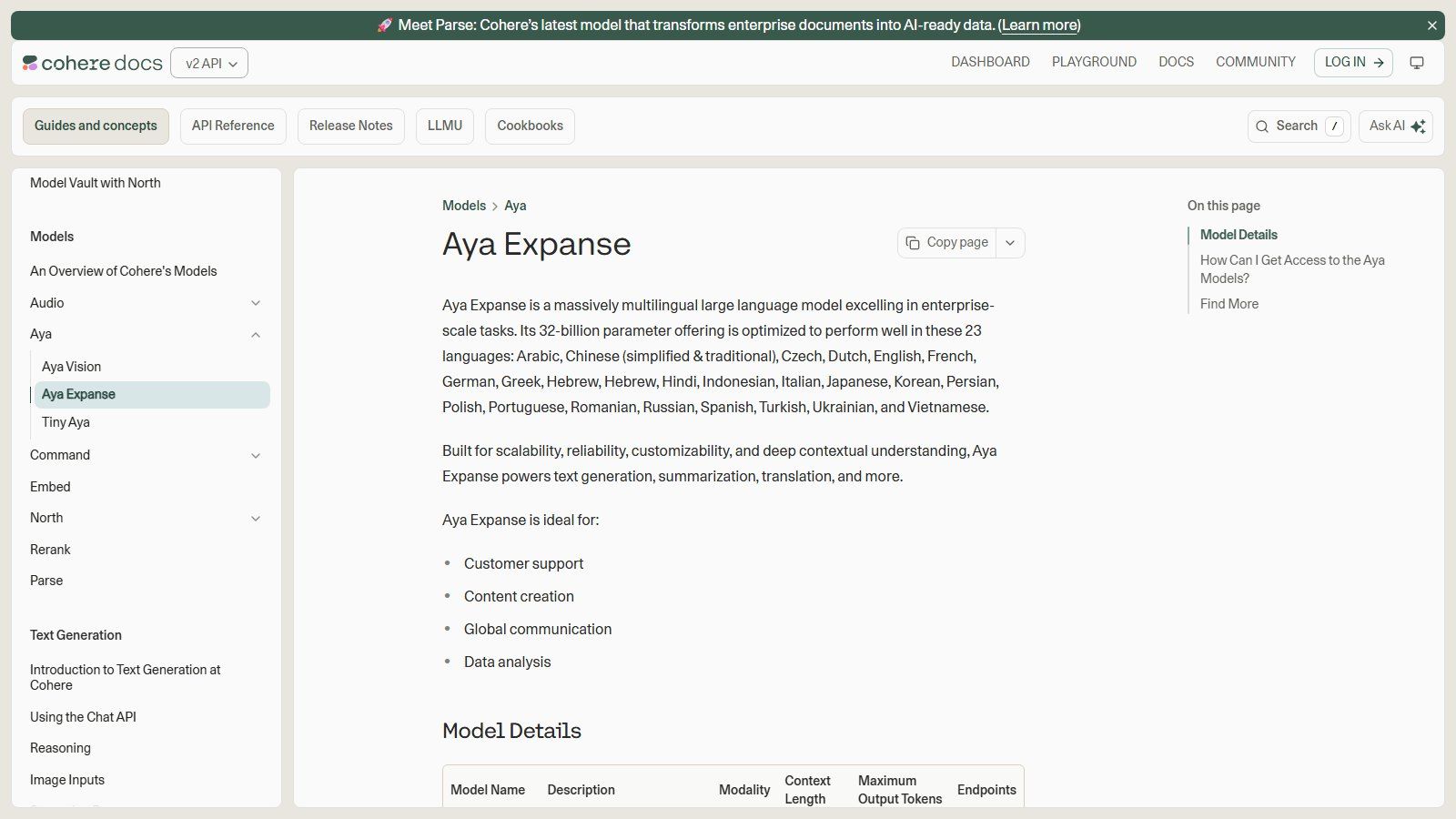Click the Modality column header
This screenshot has height=819, width=1456.
coord(744,790)
